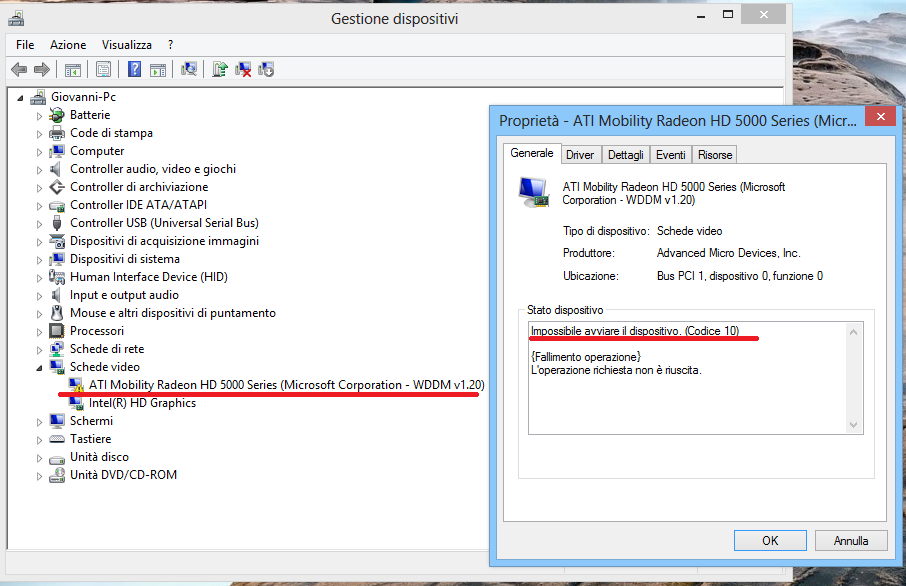Viewport: 906px width, 586px height.
Task: Click the Code di stampa printer icon
Action: click(x=57, y=133)
